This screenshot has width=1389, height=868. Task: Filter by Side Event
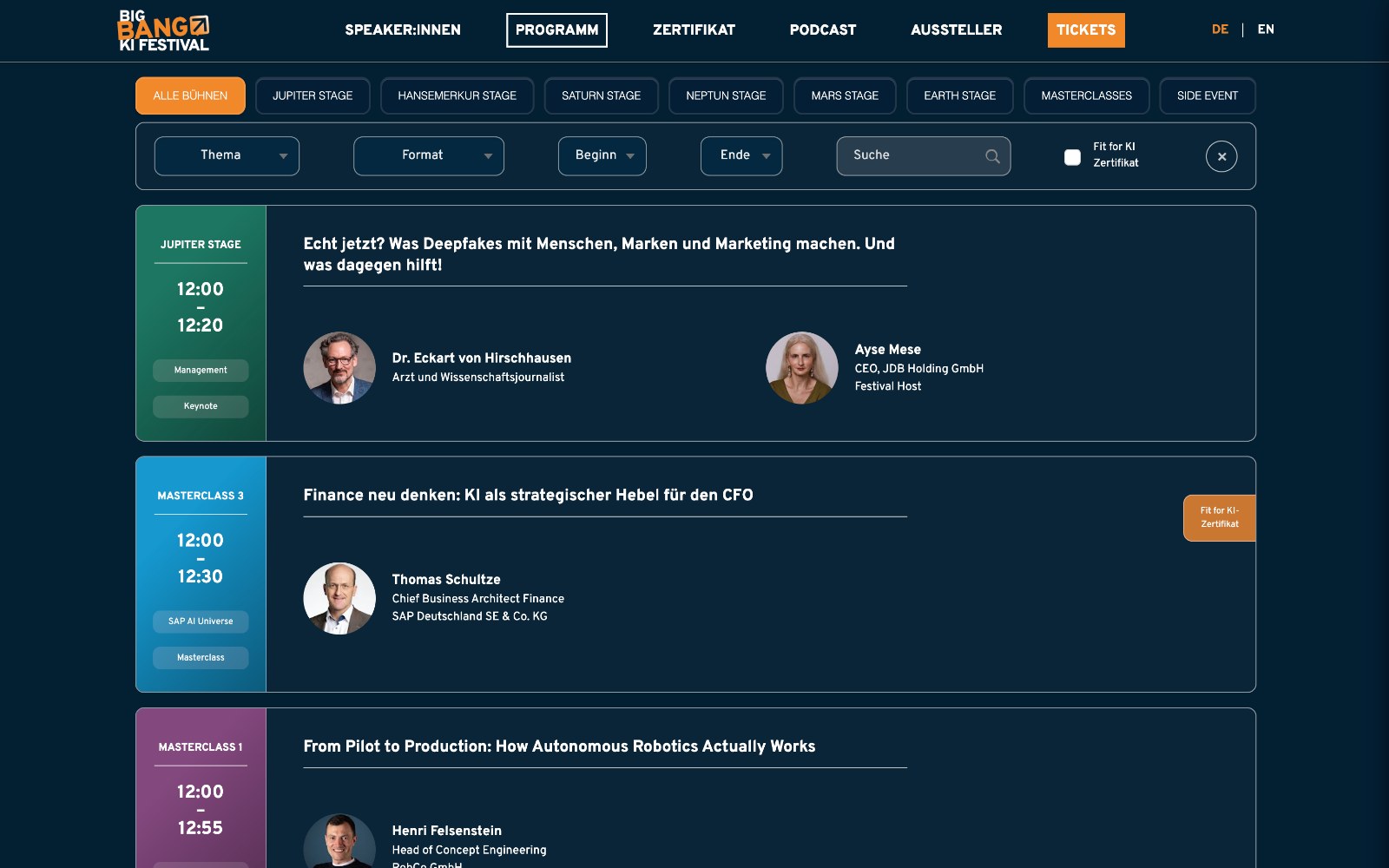click(1208, 95)
